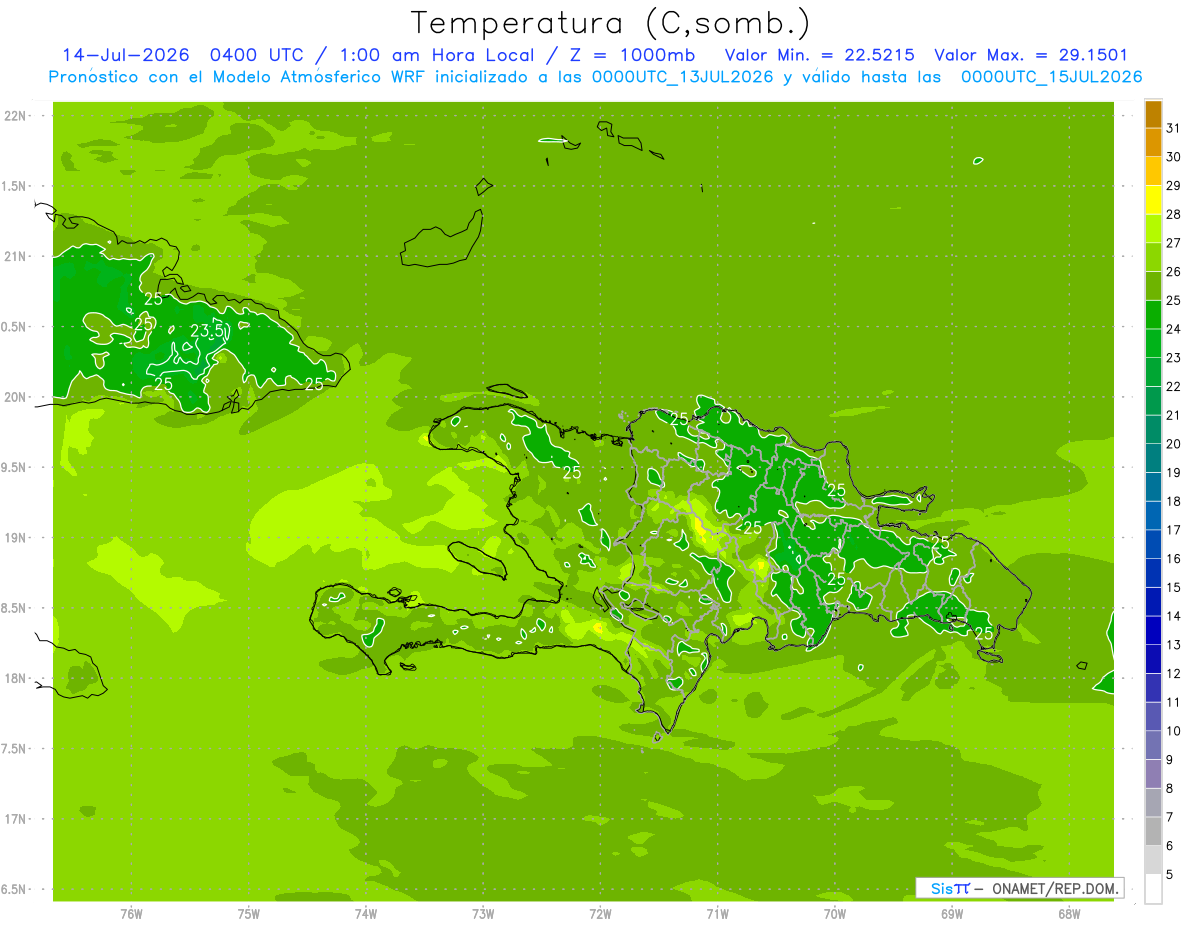
Task: Click the 22N latitude axis label
Action: click(x=17, y=115)
